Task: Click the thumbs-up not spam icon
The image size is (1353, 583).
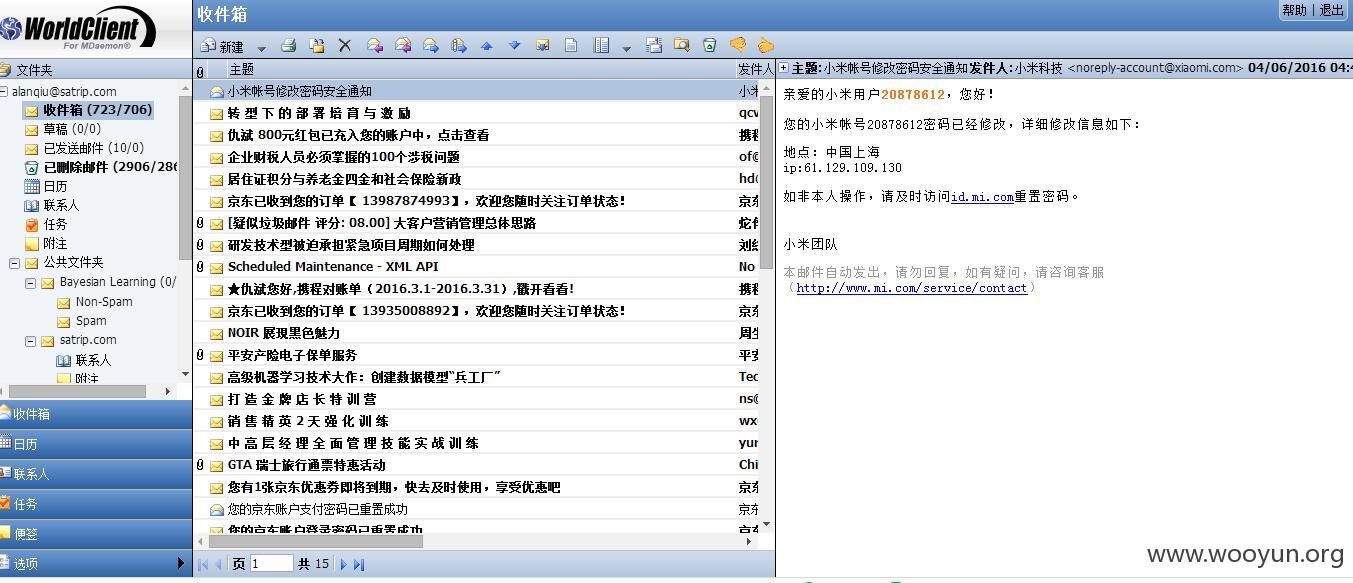Action: tap(765, 45)
